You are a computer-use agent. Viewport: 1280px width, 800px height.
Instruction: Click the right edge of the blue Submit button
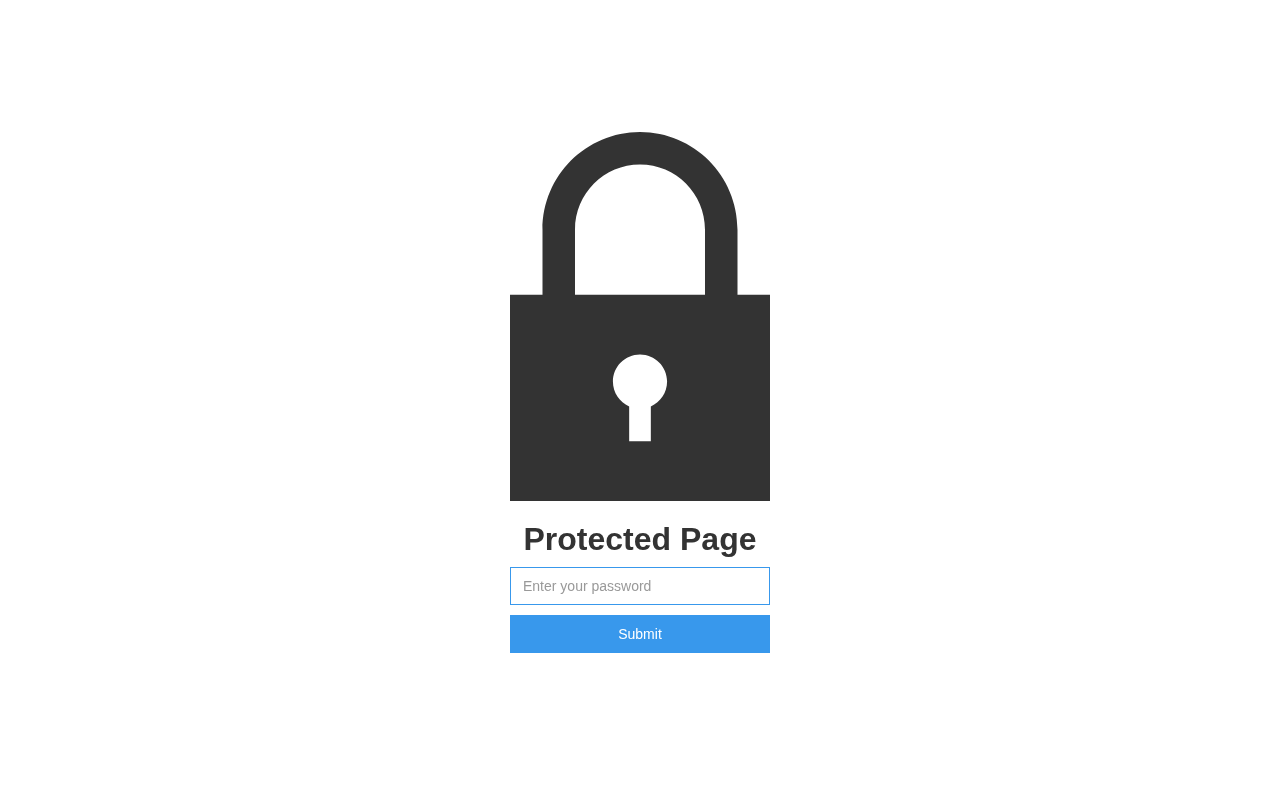(x=764, y=634)
